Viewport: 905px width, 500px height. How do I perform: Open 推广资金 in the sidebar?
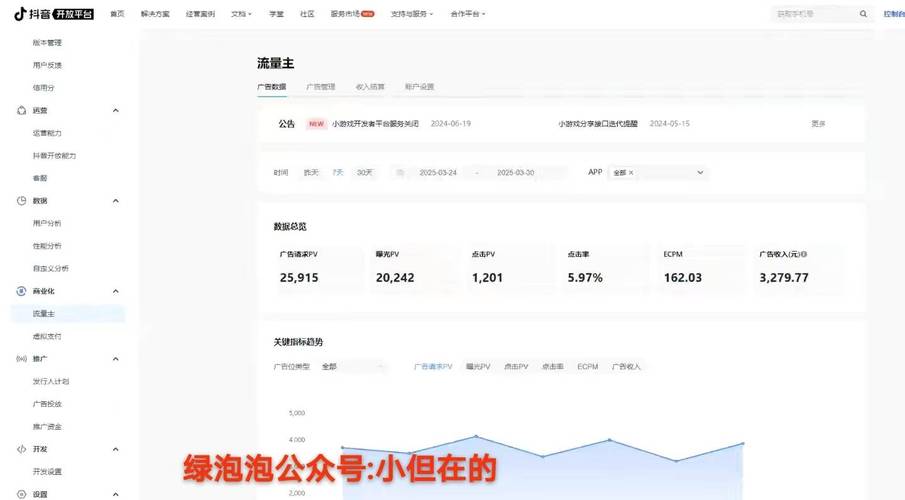pos(47,427)
